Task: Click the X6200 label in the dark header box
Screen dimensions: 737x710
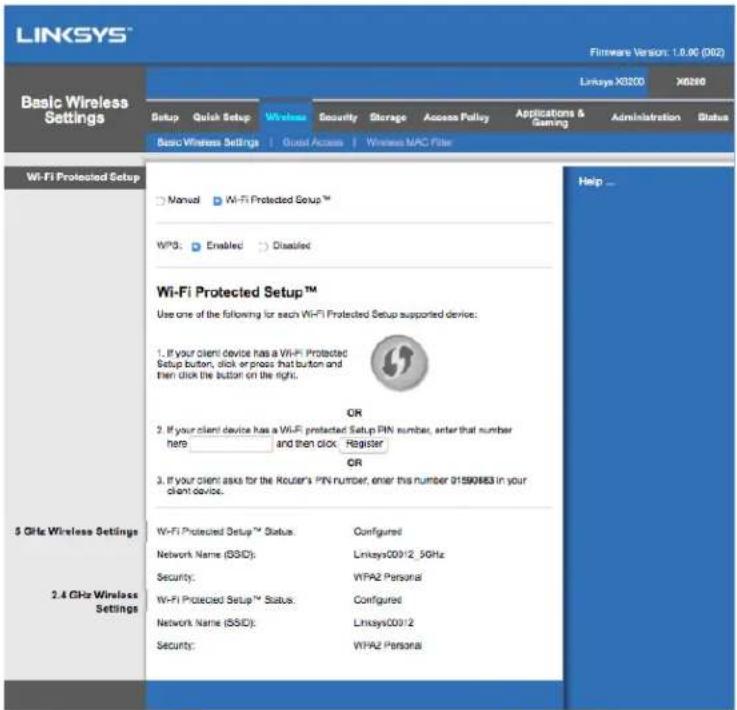Action: point(690,82)
